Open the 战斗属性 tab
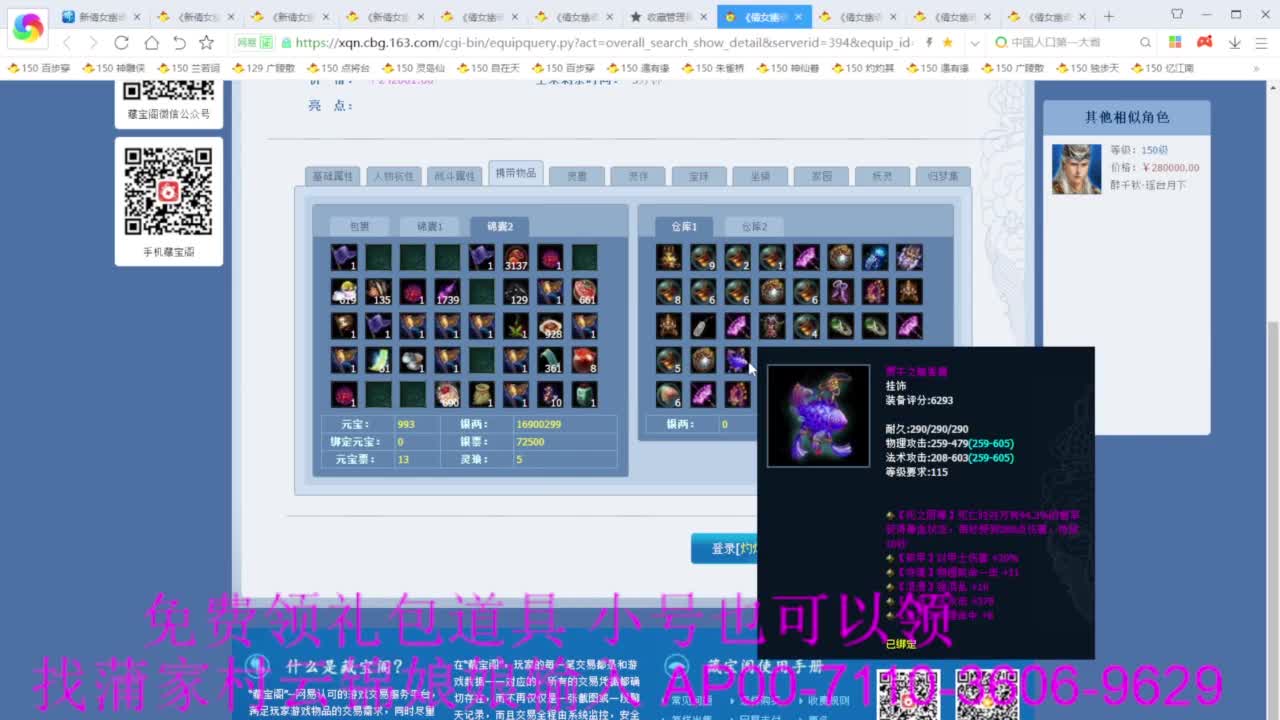 [x=454, y=176]
